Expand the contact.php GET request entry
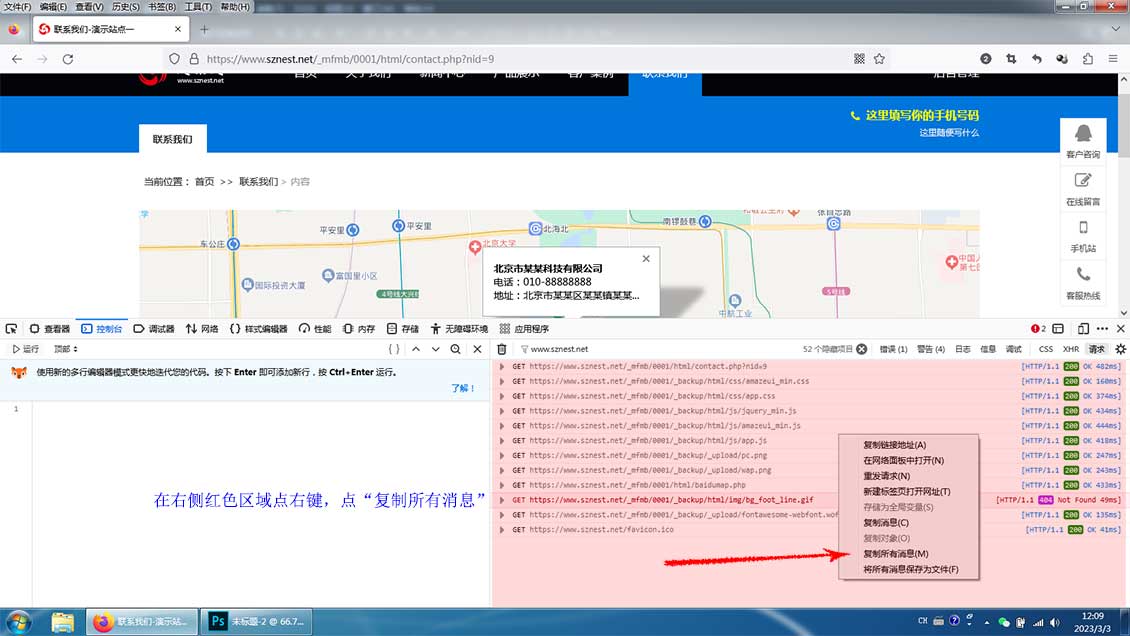Screen dimensions: 1130x636 502,366
